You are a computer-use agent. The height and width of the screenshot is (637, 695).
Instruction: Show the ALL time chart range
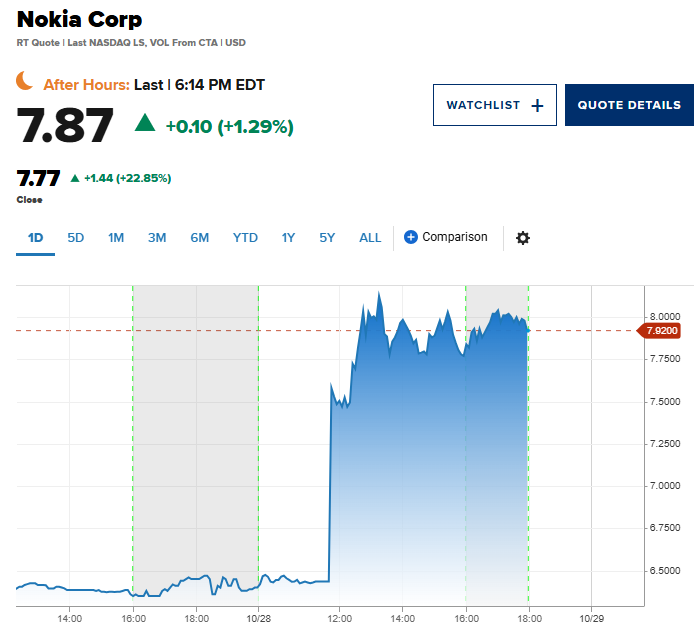coord(370,238)
